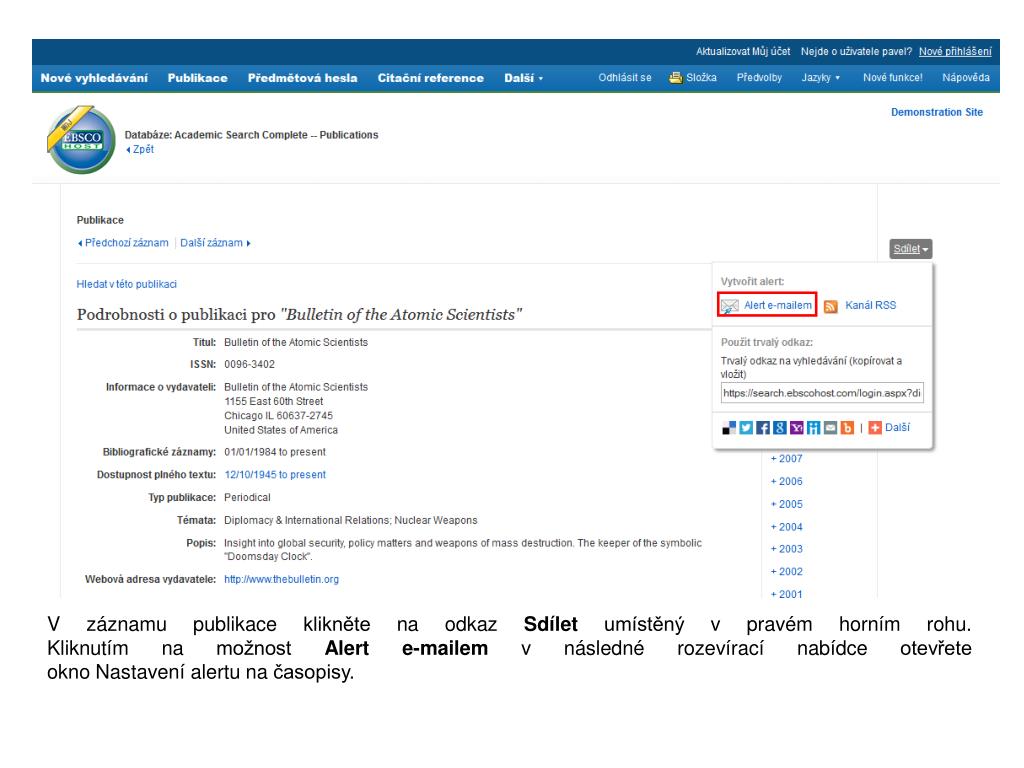Expand the 2005 year listing
Image resolution: width=1024 pixels, height=768 pixels.
pyautogui.click(x=786, y=504)
